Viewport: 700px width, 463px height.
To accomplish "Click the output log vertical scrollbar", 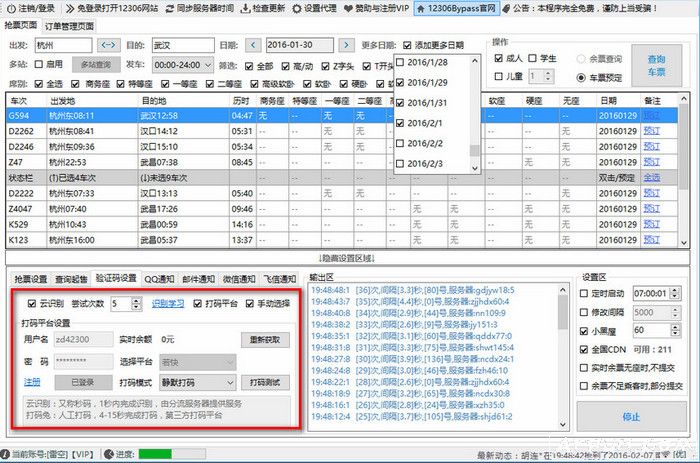I will [x=562, y=359].
